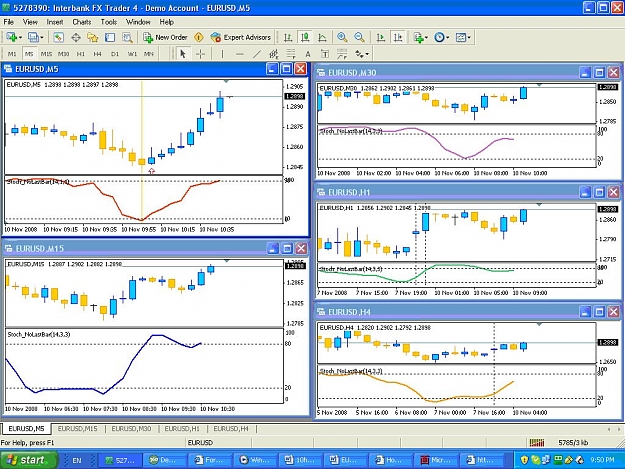This screenshot has width=625, height=469.
Task: Expand the Periods dropdown arrow
Action: click(x=448, y=37)
